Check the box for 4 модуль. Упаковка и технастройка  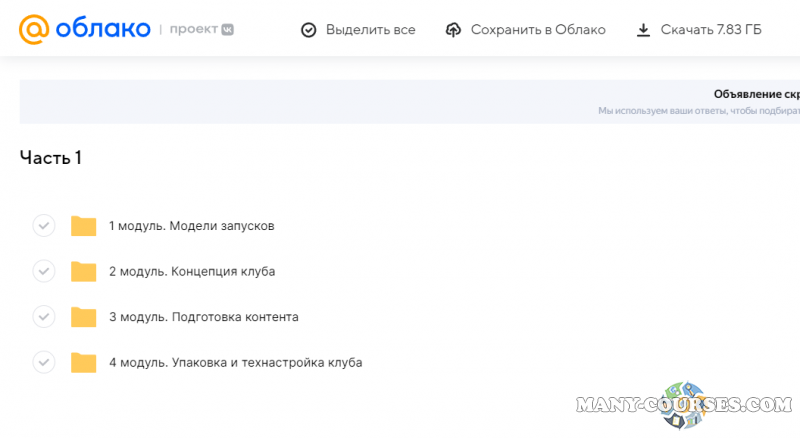[43, 362]
